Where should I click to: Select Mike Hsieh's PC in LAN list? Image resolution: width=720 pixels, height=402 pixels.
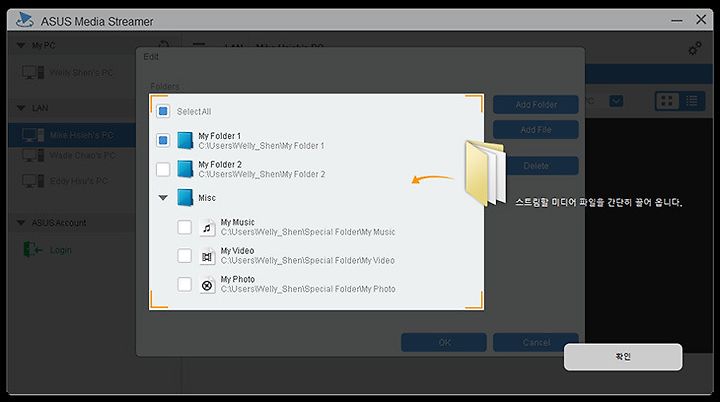click(72, 135)
